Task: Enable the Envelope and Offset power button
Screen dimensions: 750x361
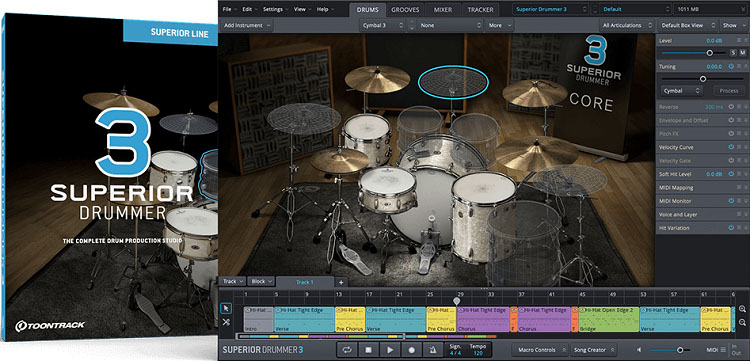Action: point(731,120)
